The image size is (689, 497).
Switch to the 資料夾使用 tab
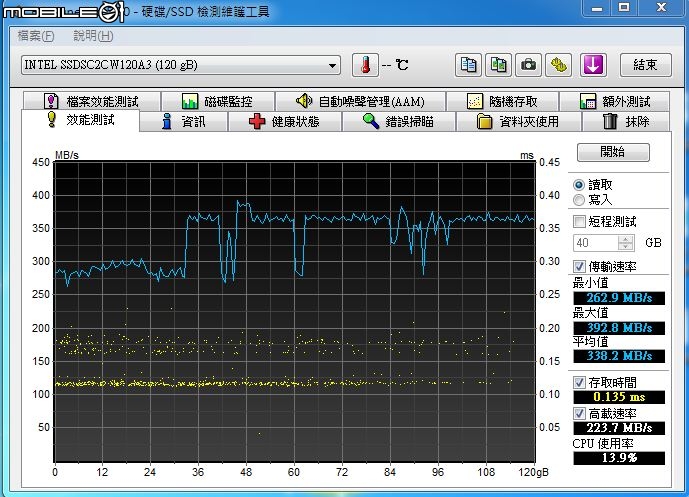tap(519, 121)
